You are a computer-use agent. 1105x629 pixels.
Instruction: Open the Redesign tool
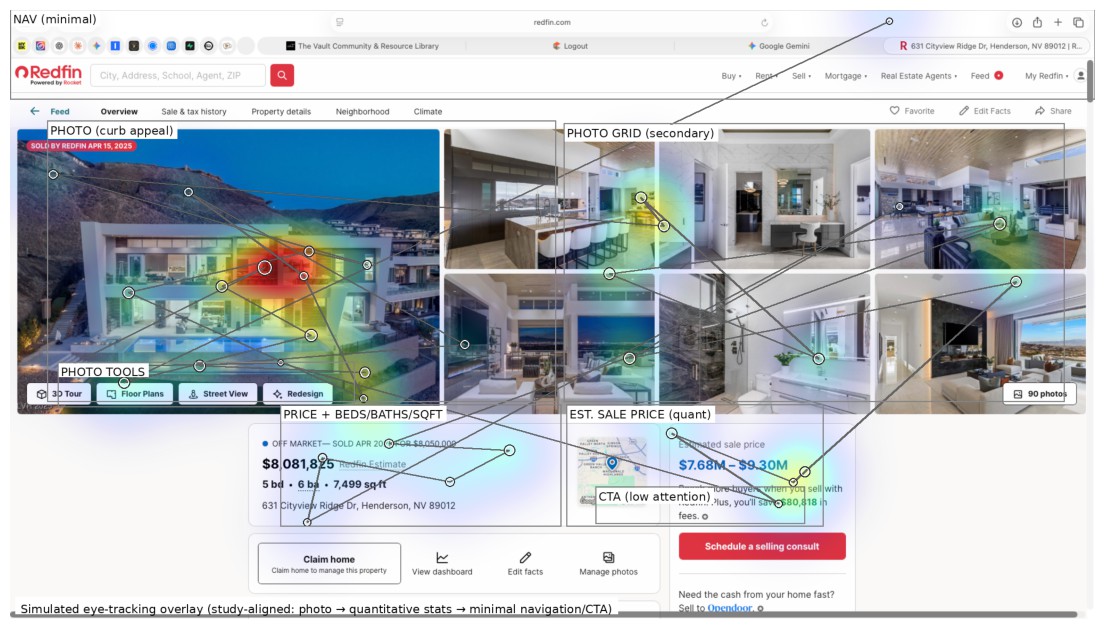click(x=302, y=393)
